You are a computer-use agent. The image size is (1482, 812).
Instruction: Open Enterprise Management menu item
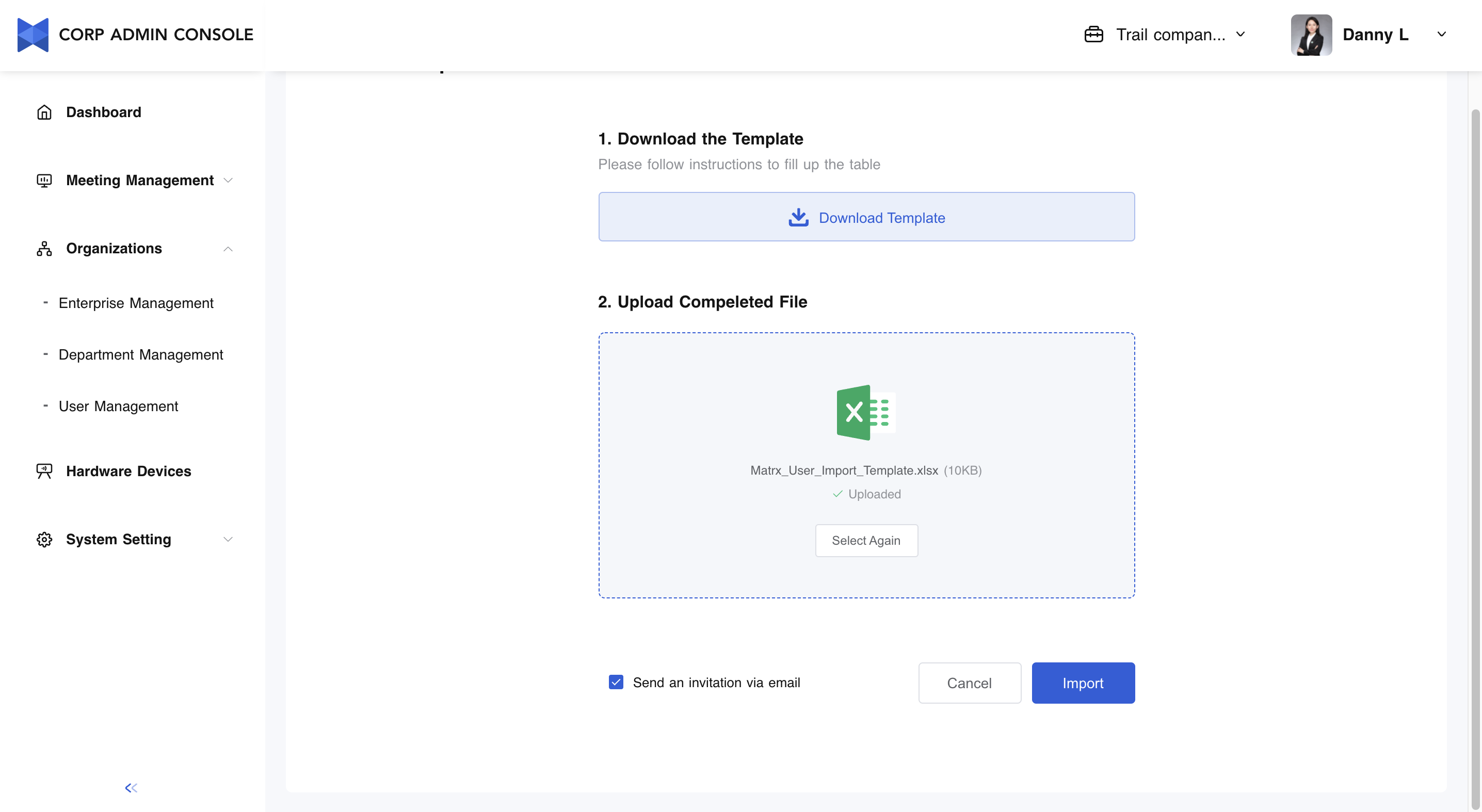(136, 303)
